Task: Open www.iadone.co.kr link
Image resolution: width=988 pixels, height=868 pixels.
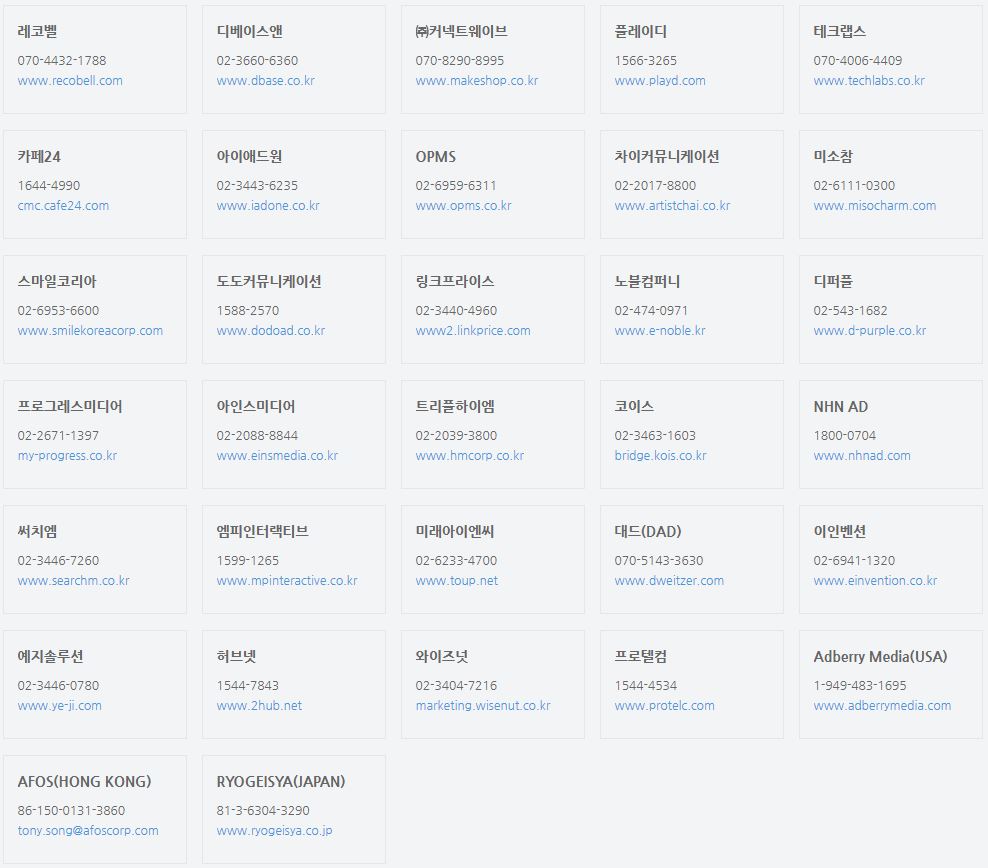Action: click(268, 205)
